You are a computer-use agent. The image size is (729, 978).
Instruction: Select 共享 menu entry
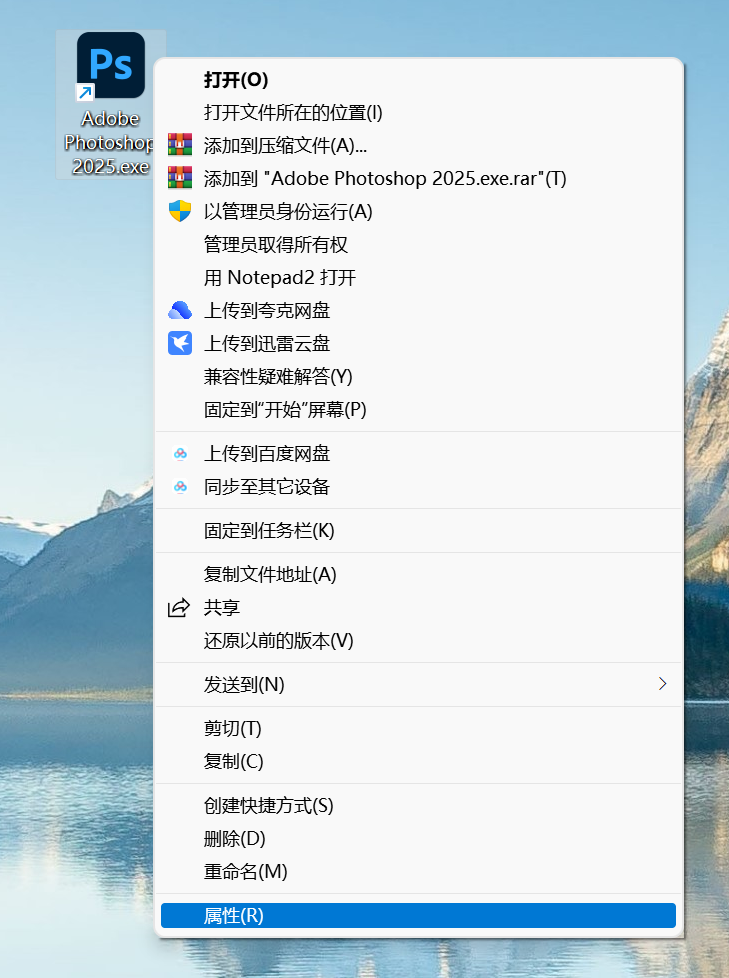pyautogui.click(x=418, y=608)
